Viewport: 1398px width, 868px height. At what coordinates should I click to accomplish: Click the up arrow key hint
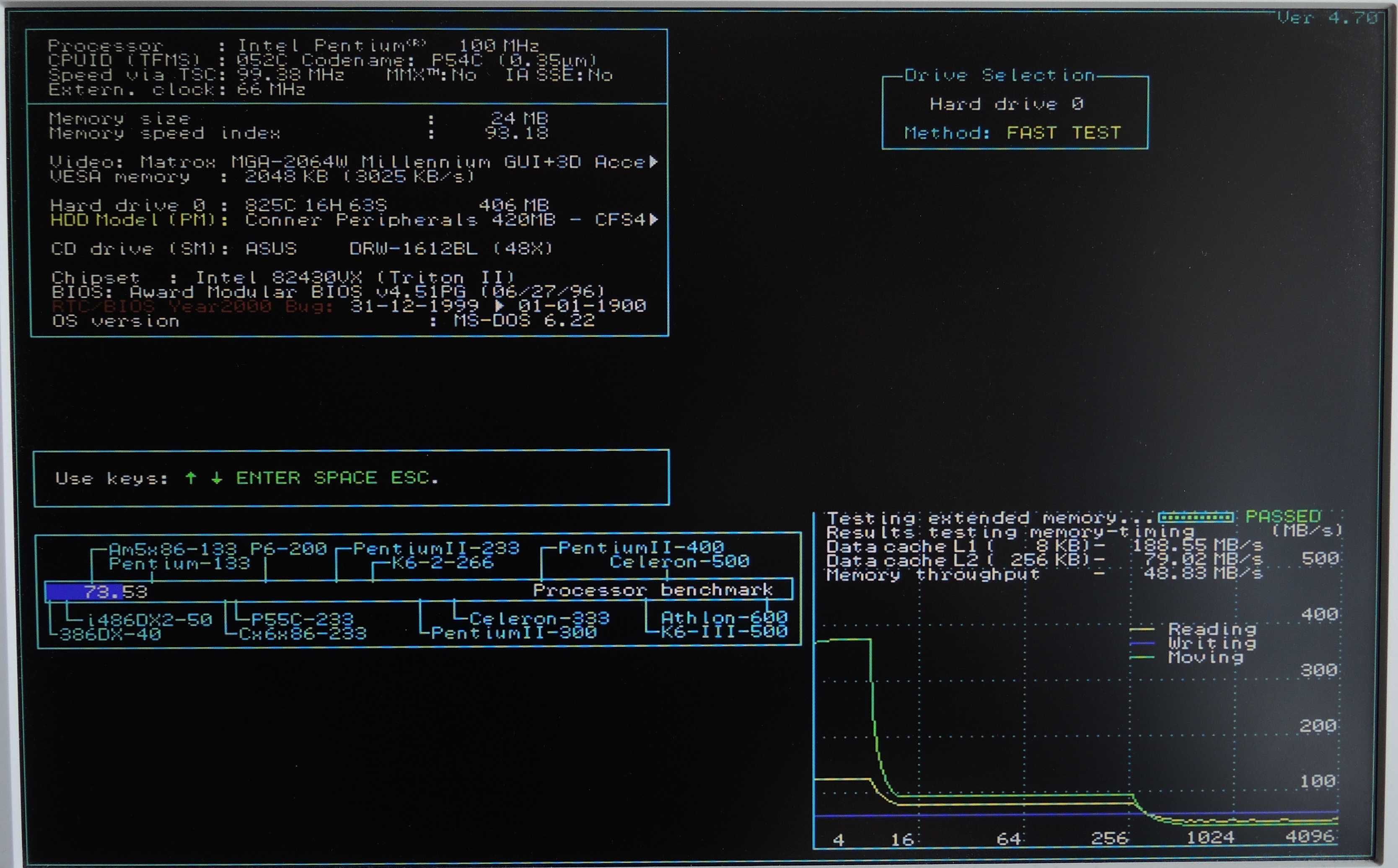tap(191, 478)
